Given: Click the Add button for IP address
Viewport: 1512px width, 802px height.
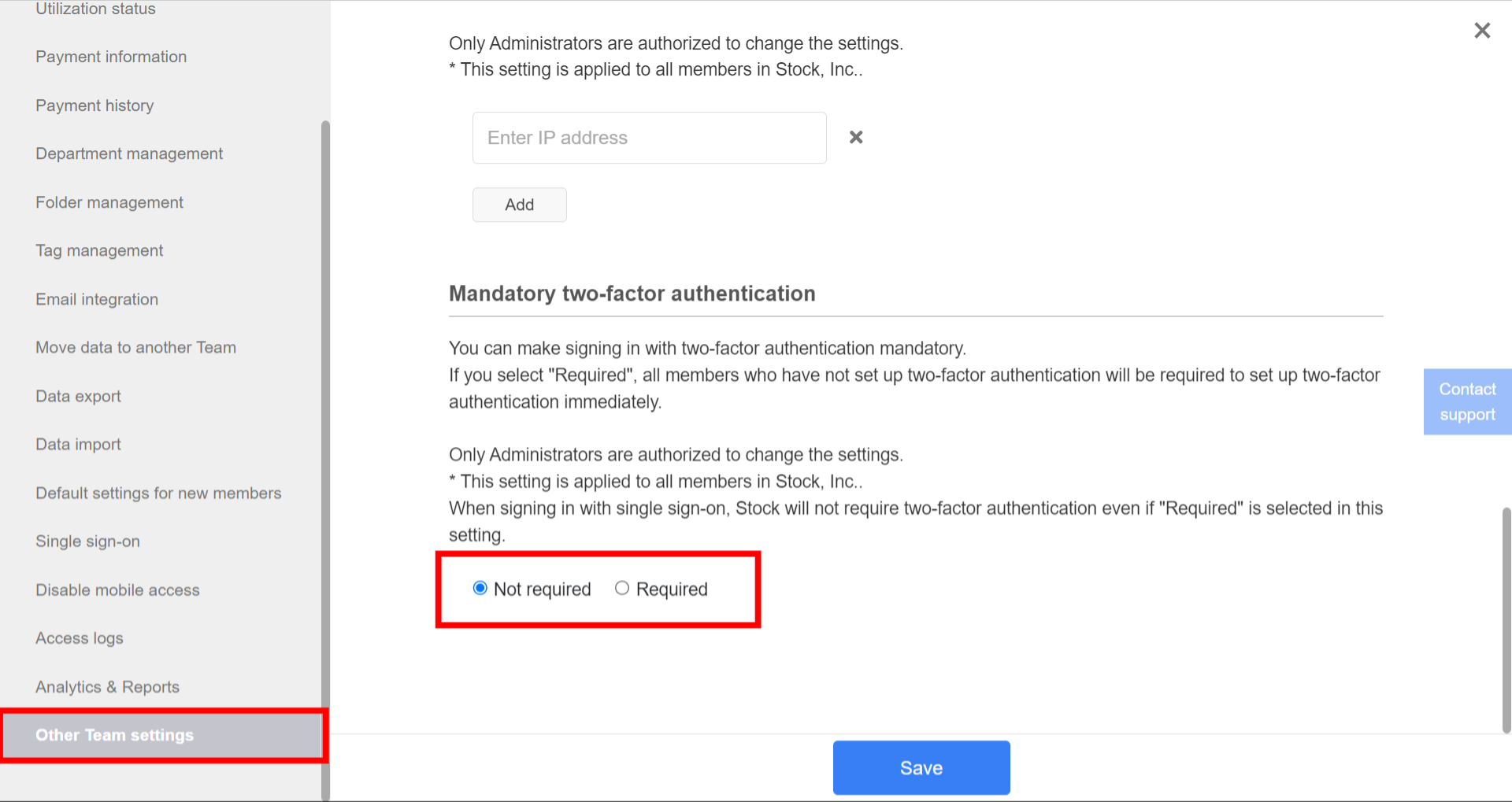Looking at the screenshot, I should (519, 205).
